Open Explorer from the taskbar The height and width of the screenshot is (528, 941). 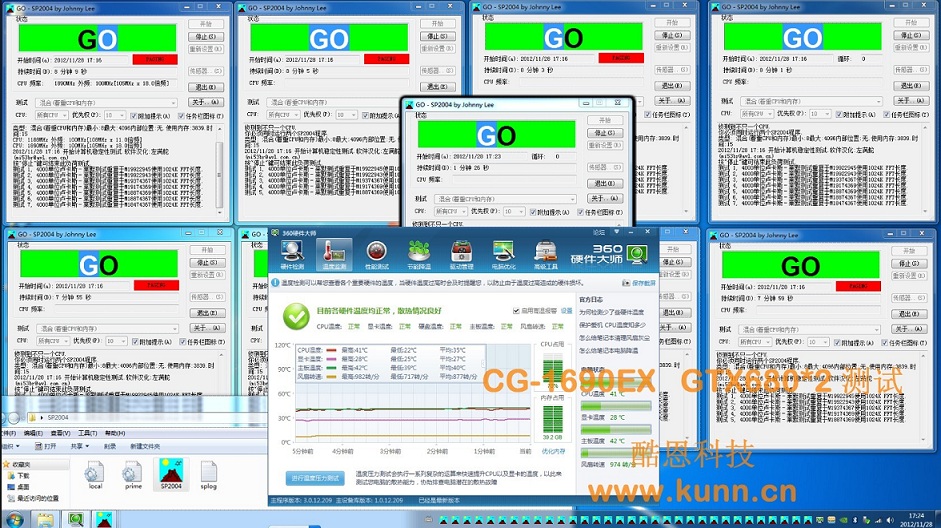pos(46,520)
